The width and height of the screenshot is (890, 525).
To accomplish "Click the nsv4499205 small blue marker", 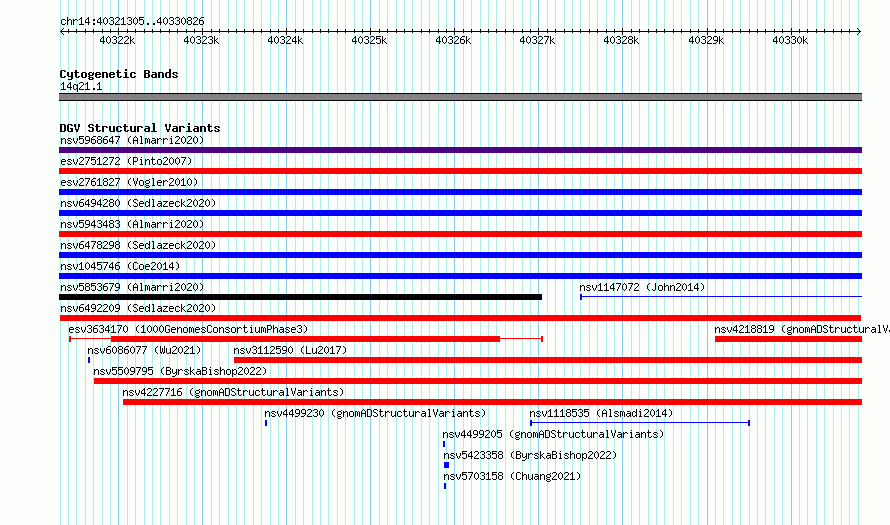I will click(x=444, y=444).
